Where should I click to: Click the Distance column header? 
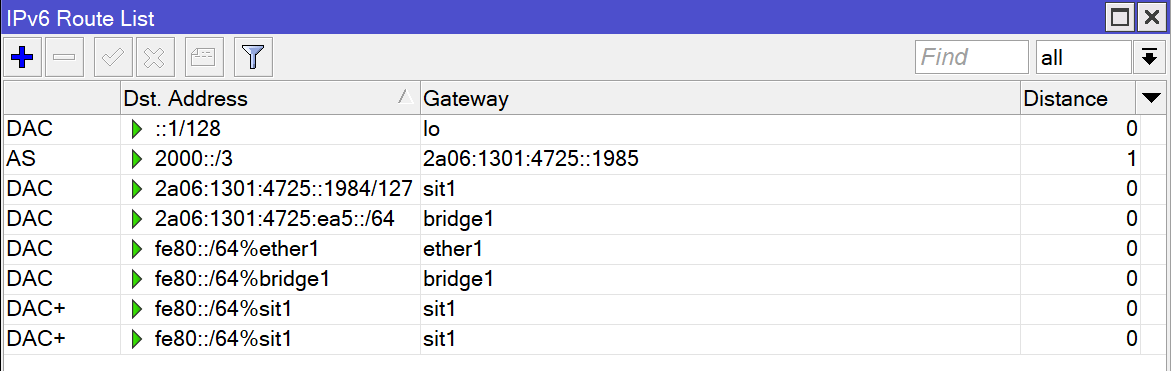tap(1078, 98)
